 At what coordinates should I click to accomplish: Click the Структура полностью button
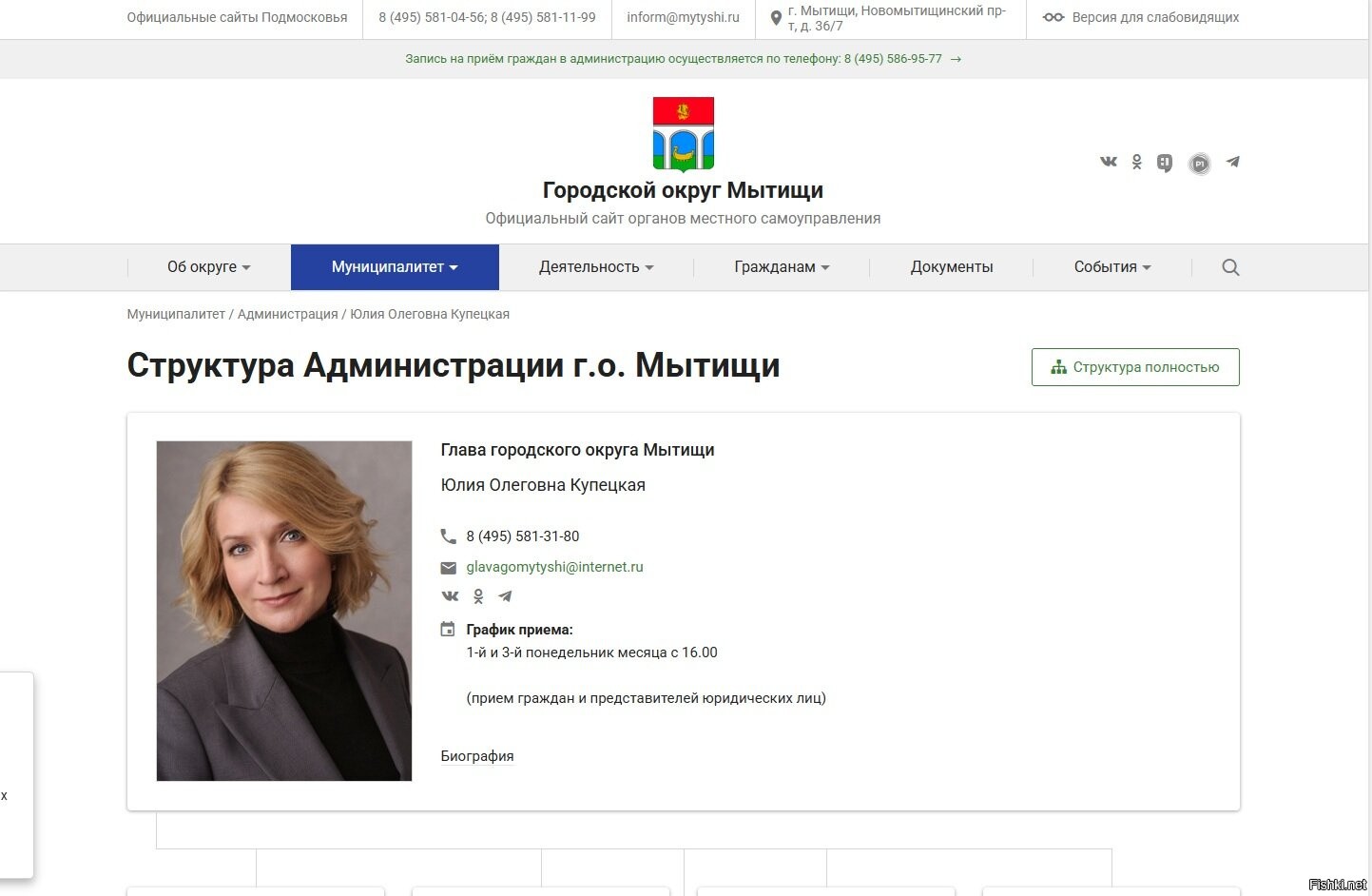(x=1135, y=367)
